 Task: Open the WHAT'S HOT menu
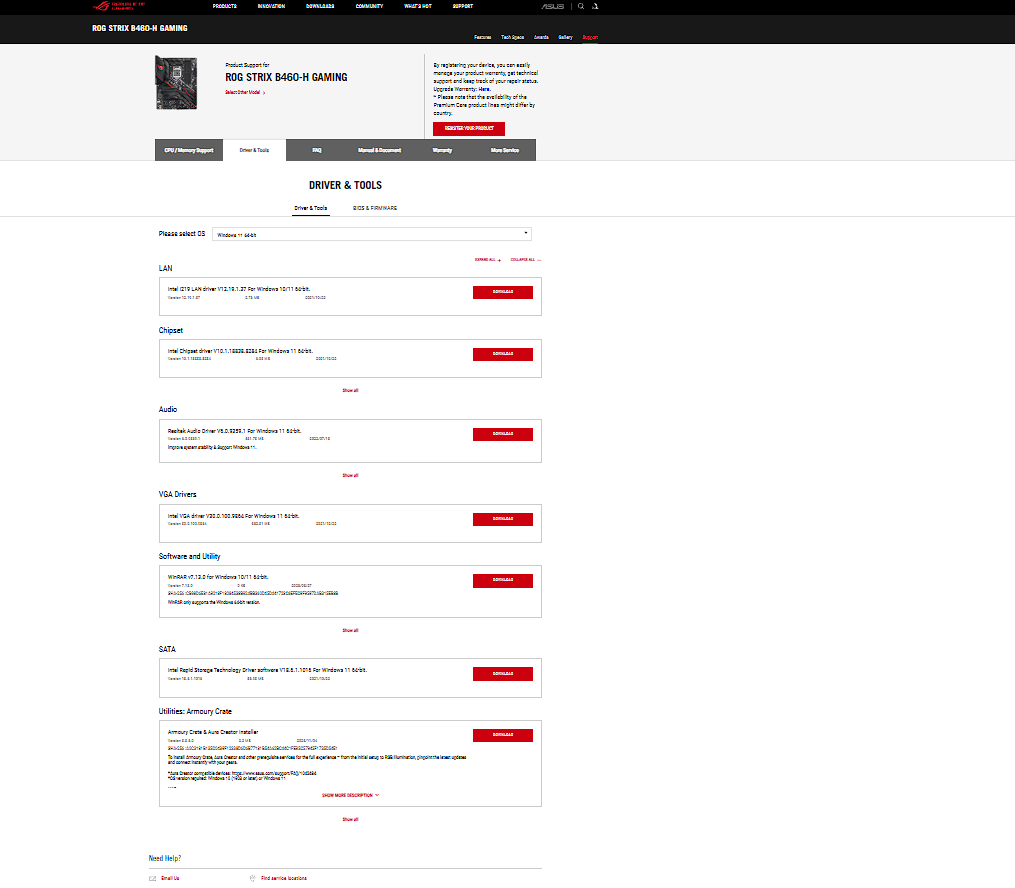point(418,6)
